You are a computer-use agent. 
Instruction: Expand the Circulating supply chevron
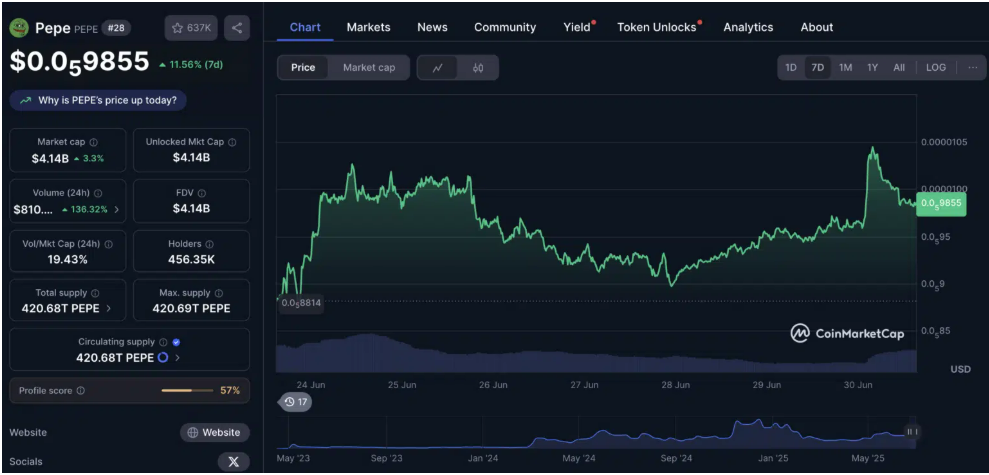pyautogui.click(x=177, y=358)
